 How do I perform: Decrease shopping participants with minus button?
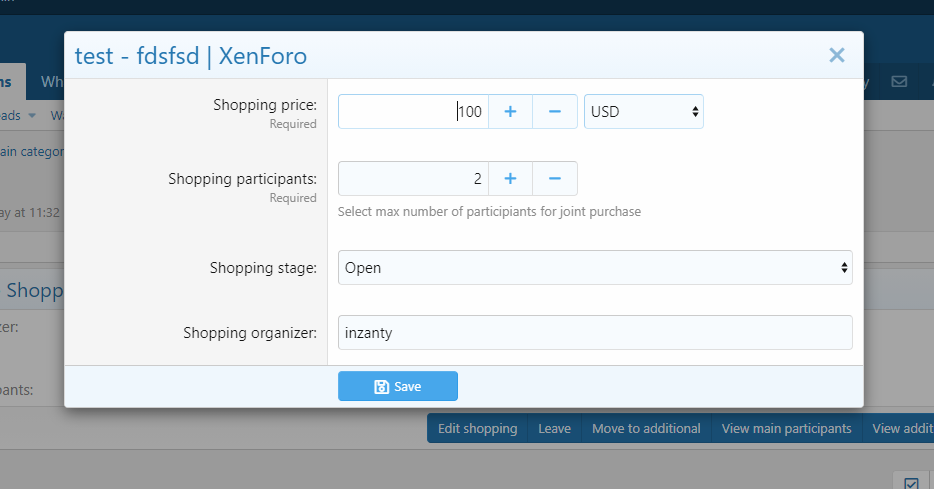click(x=555, y=178)
